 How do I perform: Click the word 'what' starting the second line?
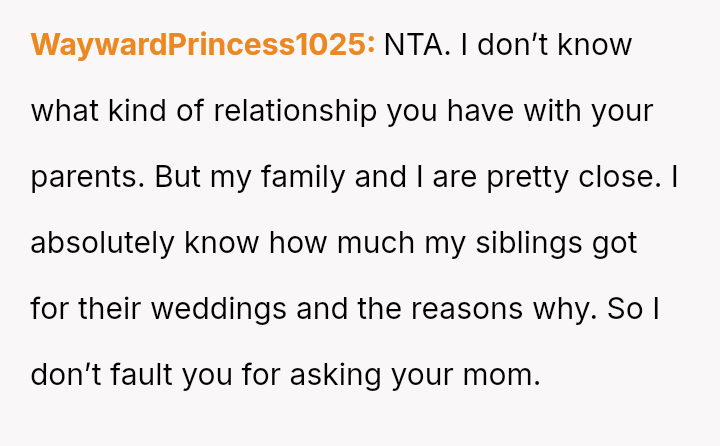[x=62, y=111]
